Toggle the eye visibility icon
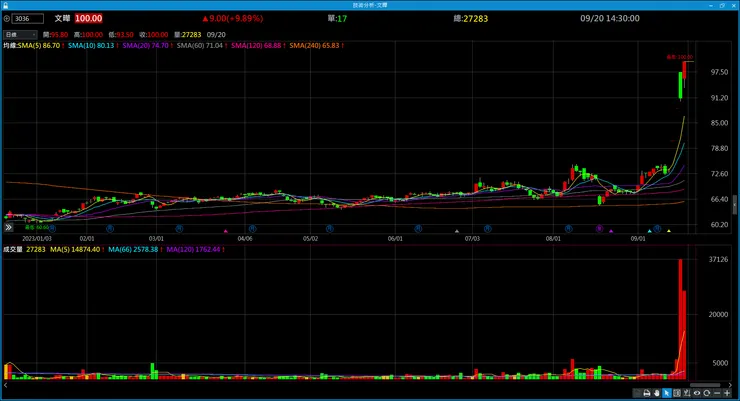This screenshot has height=401, width=740. [x=697, y=393]
